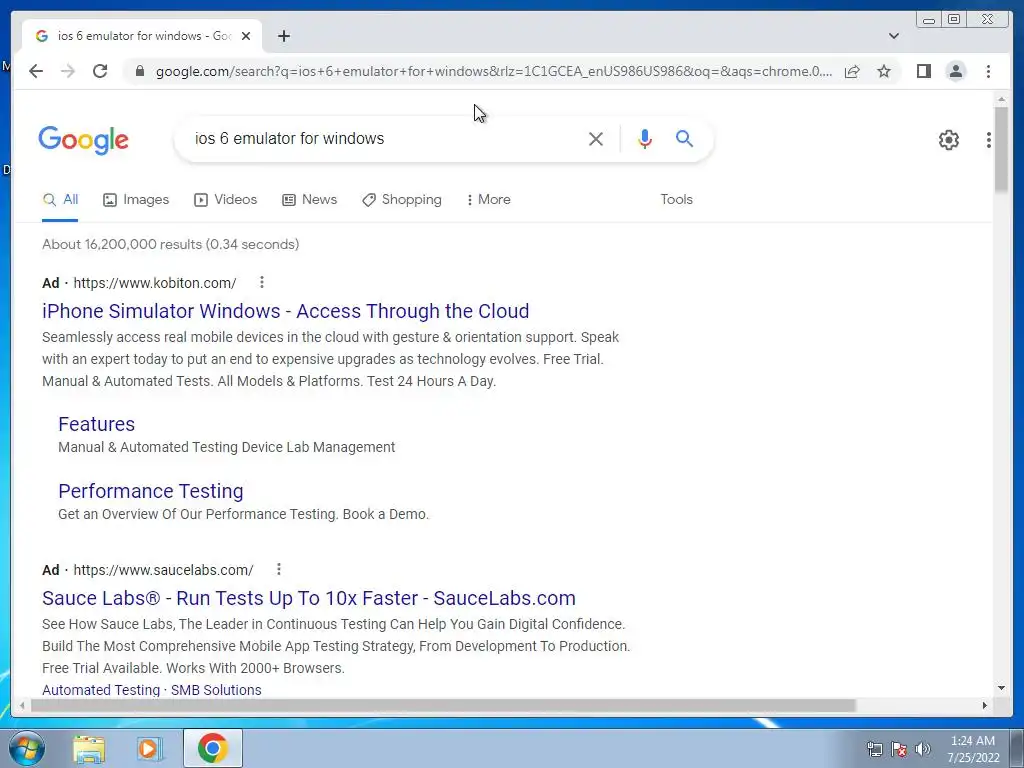
Task: Submit search with the magnifying glass
Action: coord(684,138)
